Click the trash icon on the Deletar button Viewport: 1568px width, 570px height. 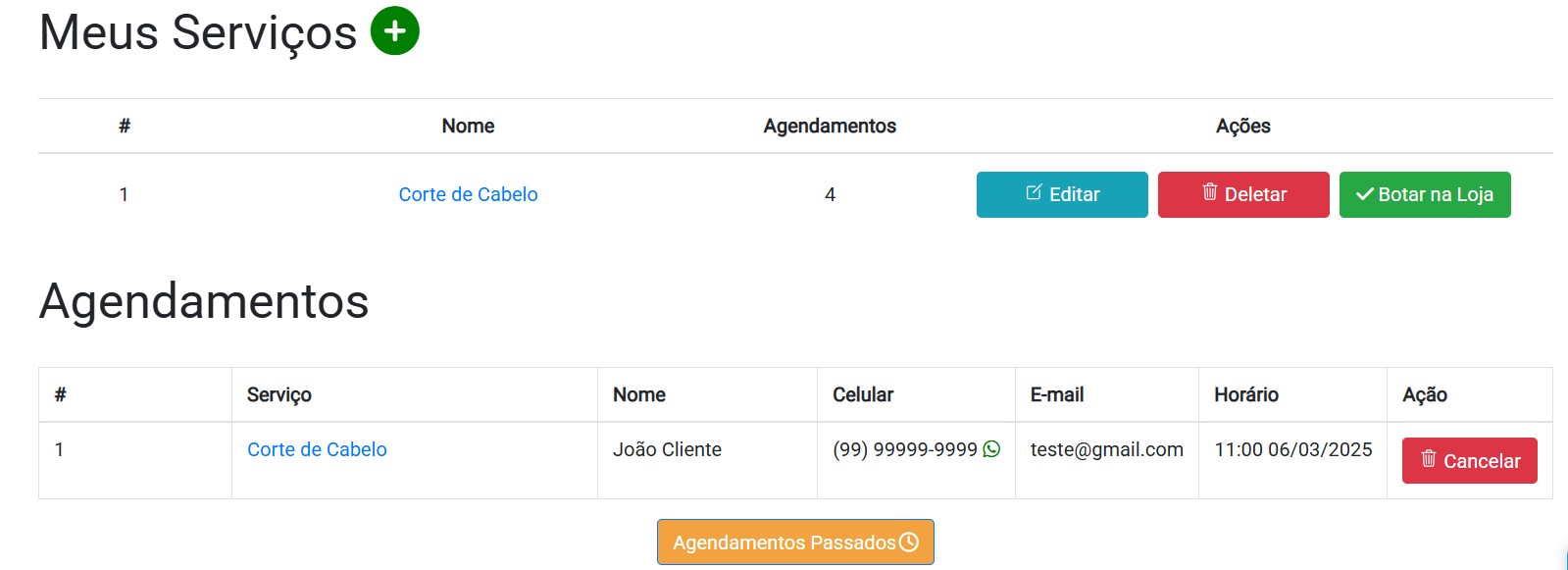1209,194
